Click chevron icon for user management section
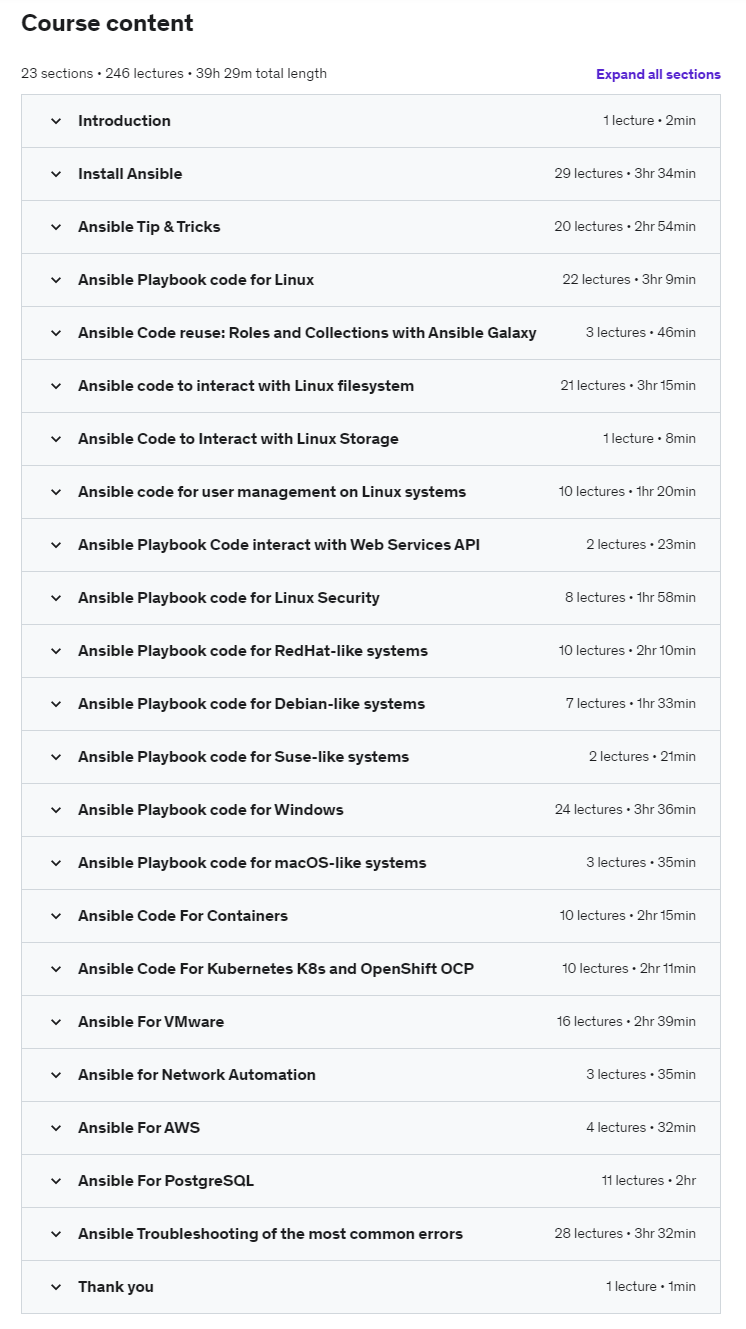 click(56, 492)
